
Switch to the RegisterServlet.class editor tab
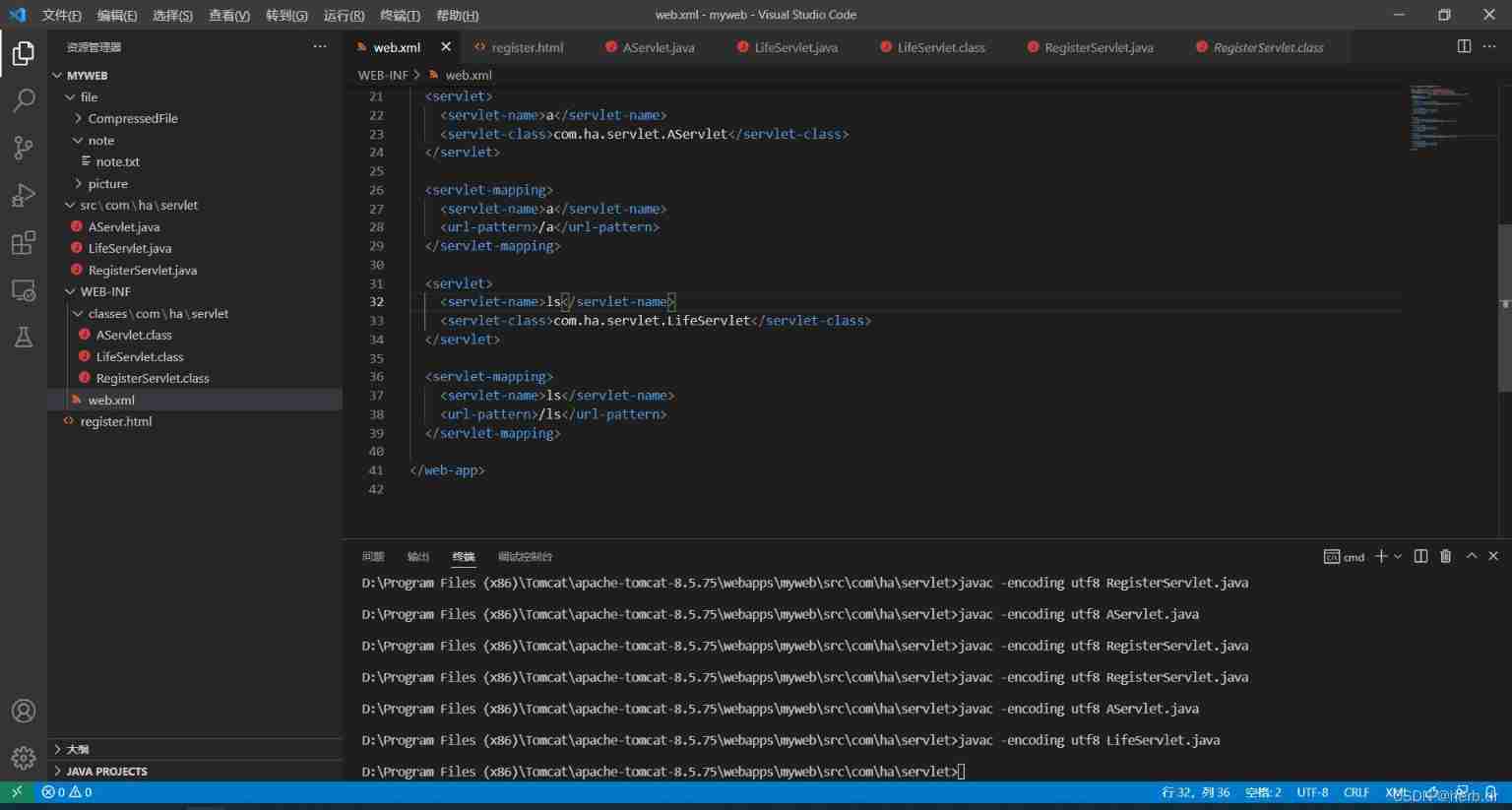[x=1268, y=47]
